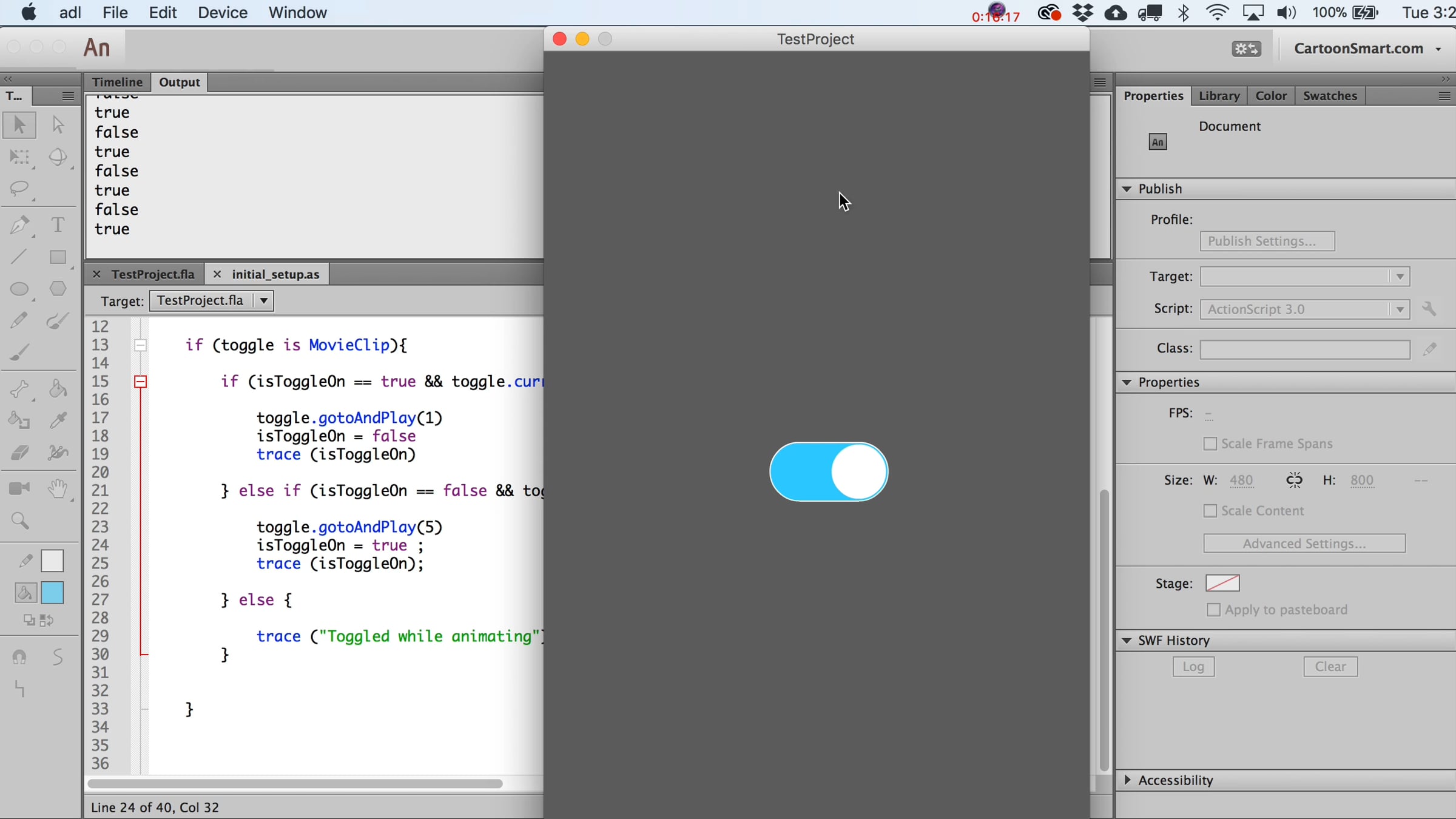Image resolution: width=1456 pixels, height=819 pixels.
Task: Click the blue toggle switch in TestProject
Action: point(828,471)
